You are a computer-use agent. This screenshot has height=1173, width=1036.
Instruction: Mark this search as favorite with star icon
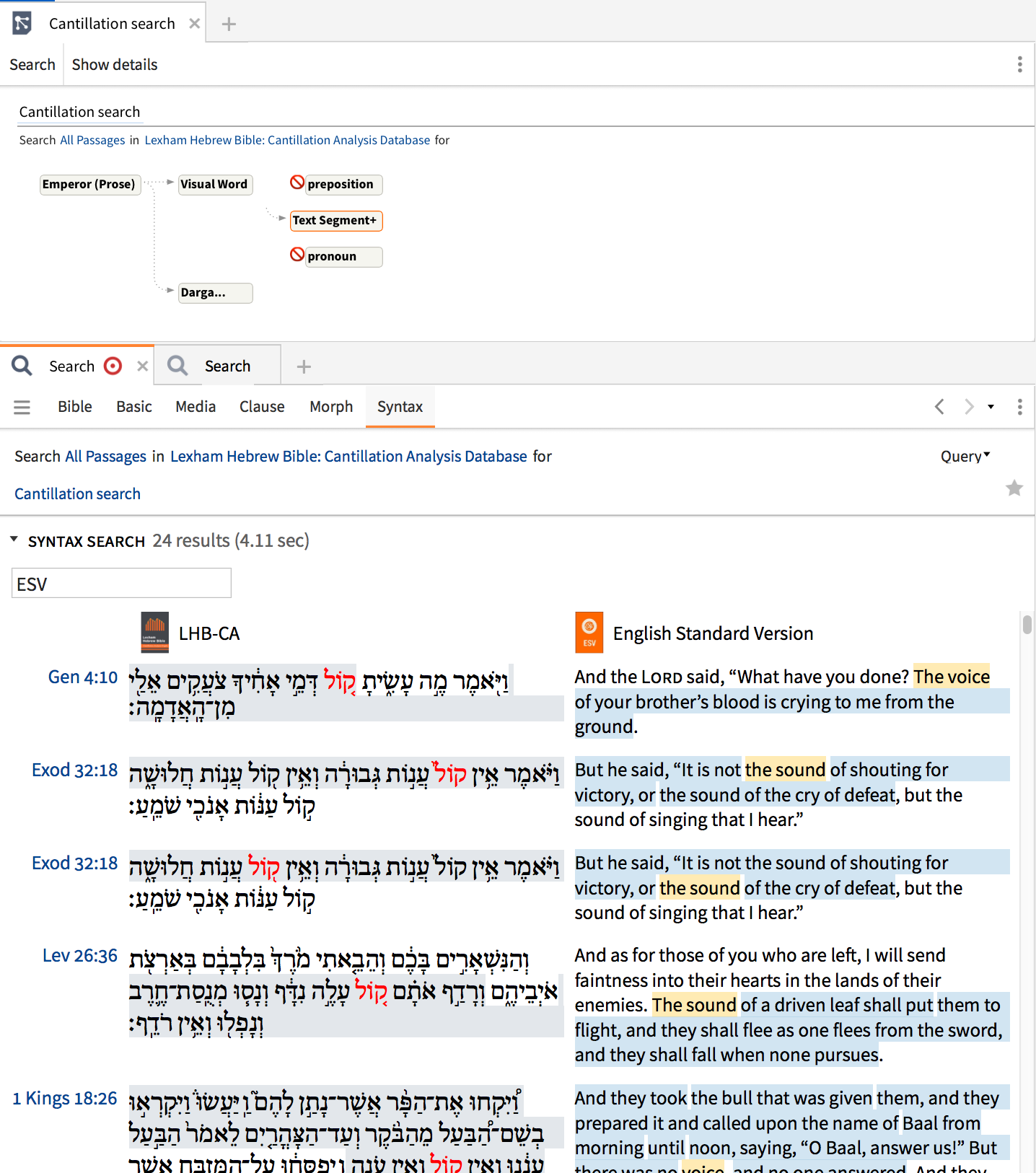1014,488
